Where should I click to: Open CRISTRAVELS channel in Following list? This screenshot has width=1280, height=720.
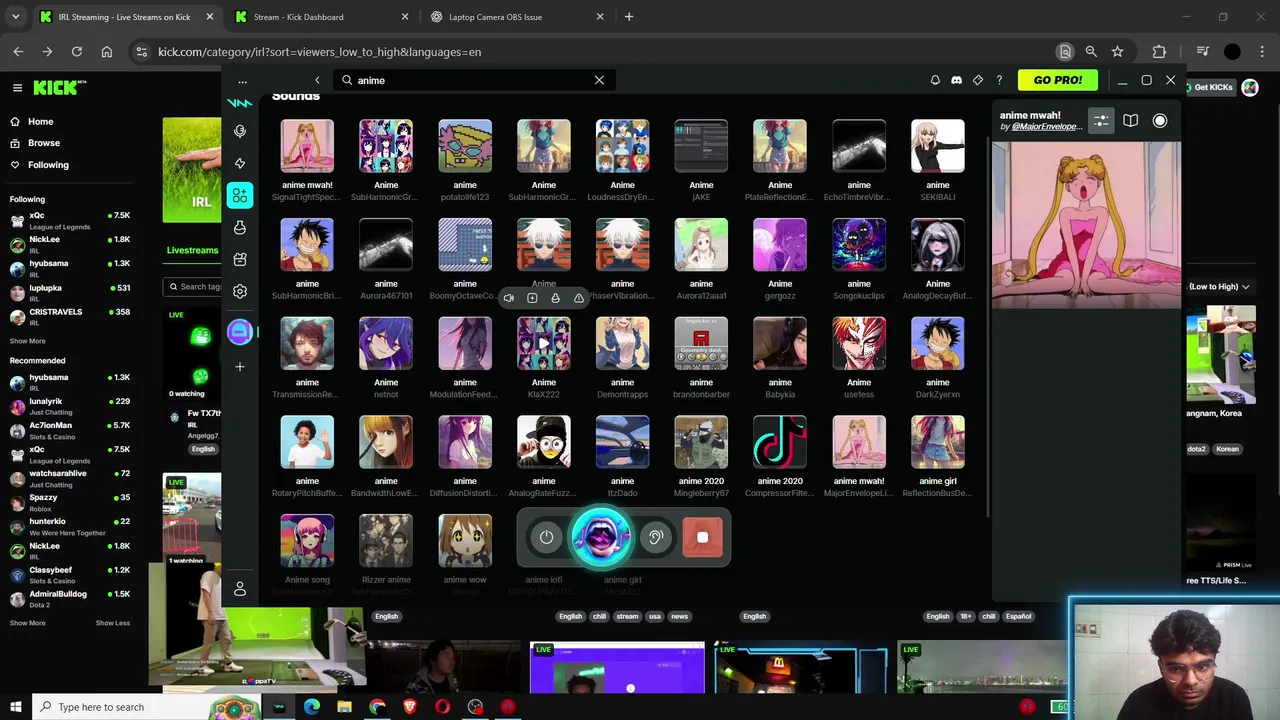click(70, 316)
